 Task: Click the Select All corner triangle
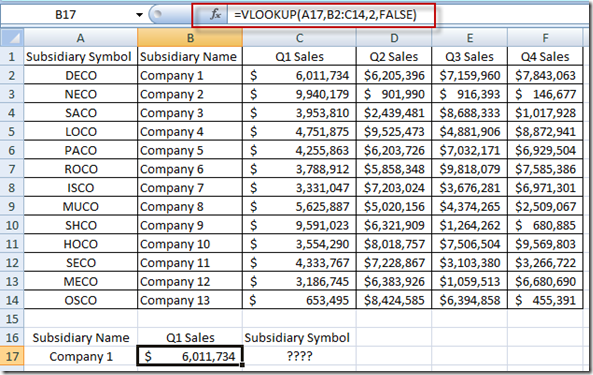12,38
